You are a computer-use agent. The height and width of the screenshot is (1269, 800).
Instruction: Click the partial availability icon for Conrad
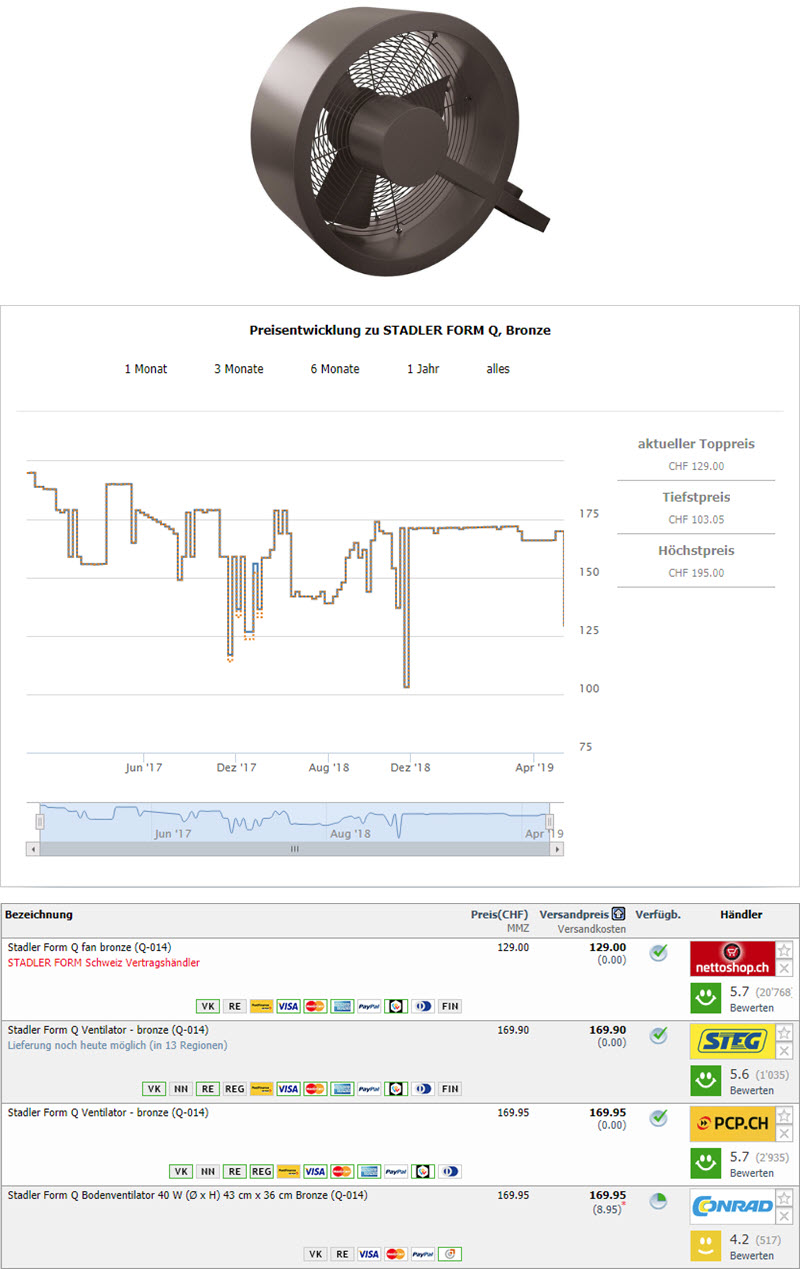pos(658,1201)
